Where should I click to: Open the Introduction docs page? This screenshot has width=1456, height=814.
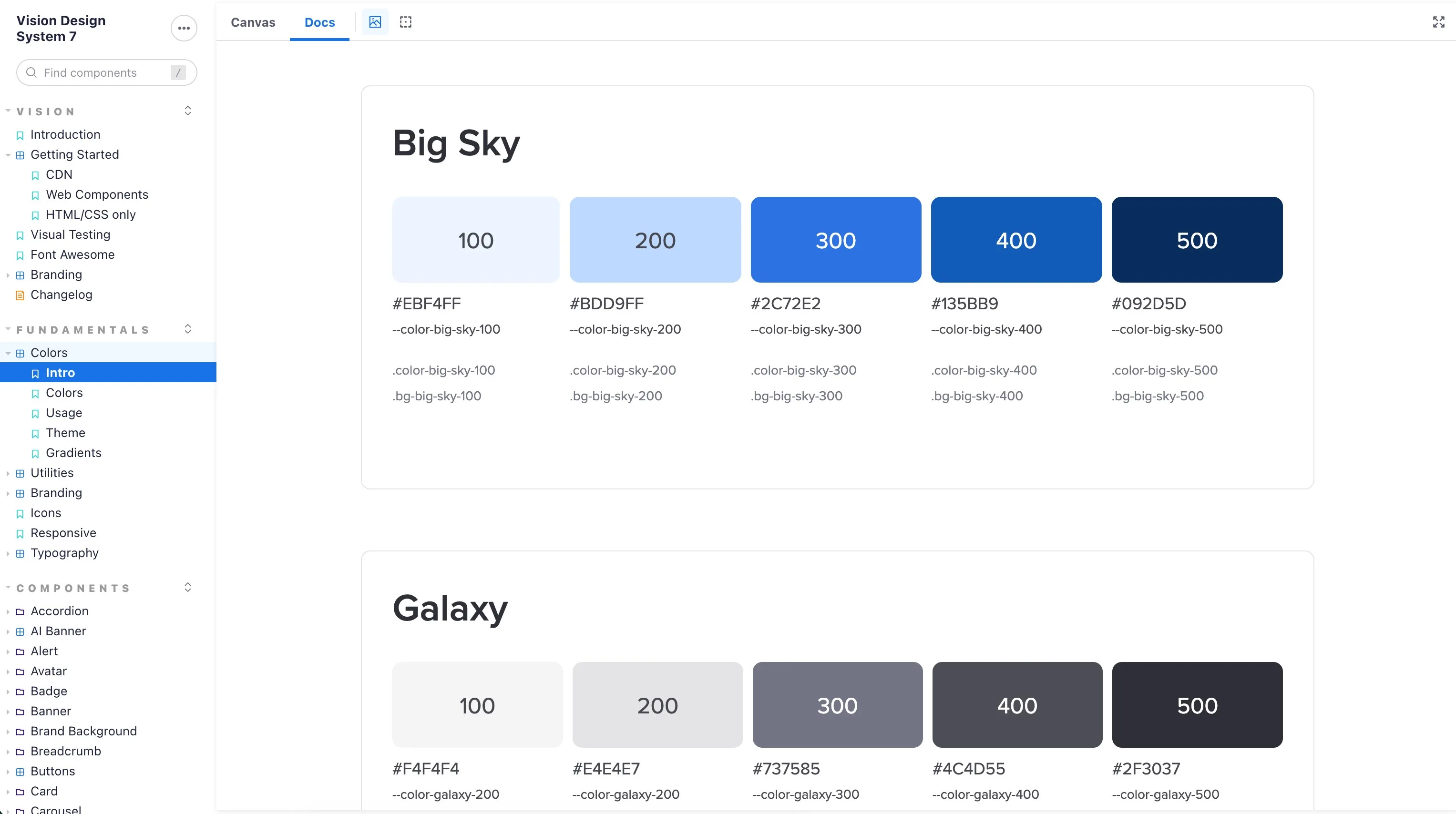click(x=65, y=134)
